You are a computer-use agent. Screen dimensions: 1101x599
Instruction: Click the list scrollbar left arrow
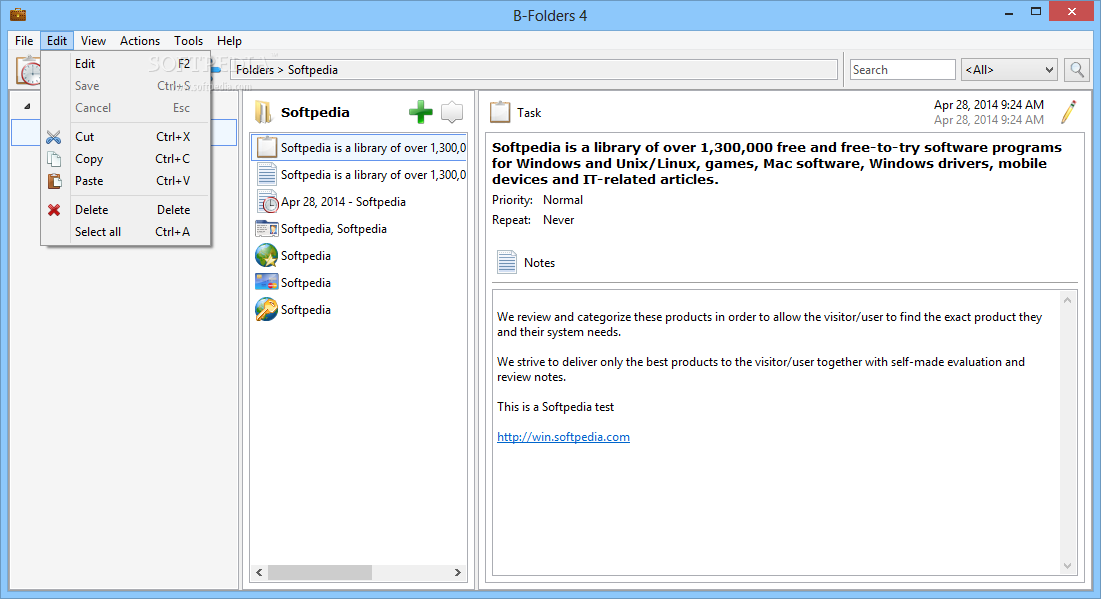tap(259, 572)
